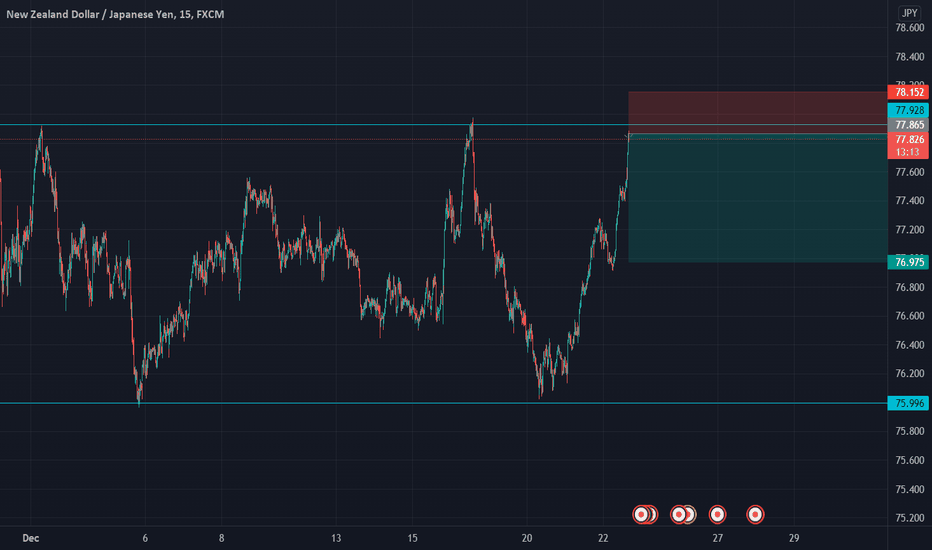932x550 pixels.
Task: Select the green profit zone of short position
Action: tap(758, 199)
